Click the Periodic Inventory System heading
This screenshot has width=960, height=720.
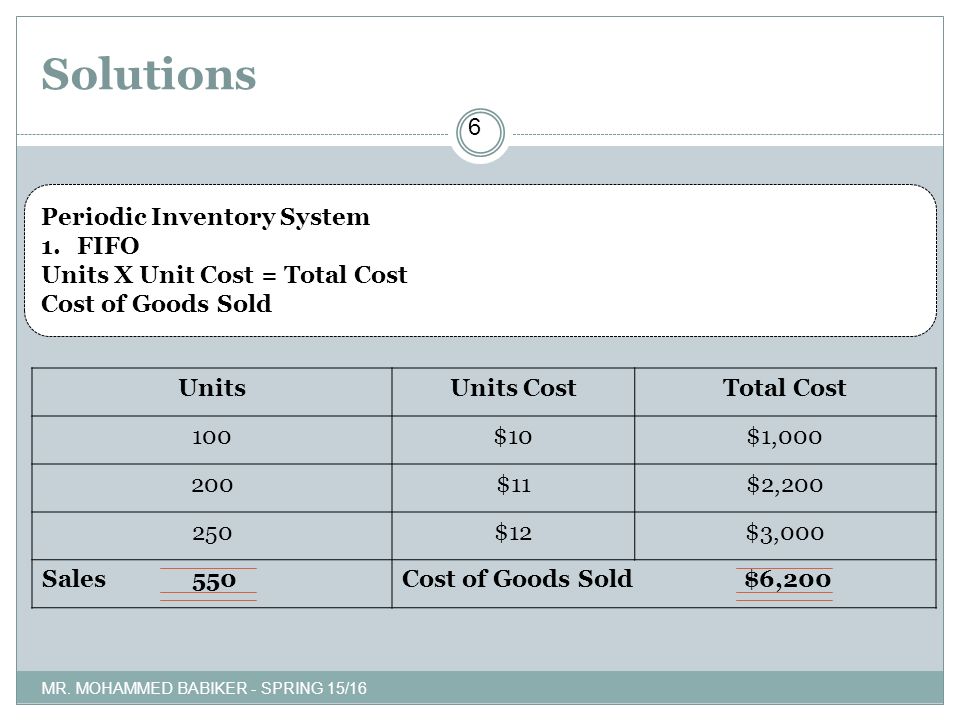point(206,217)
